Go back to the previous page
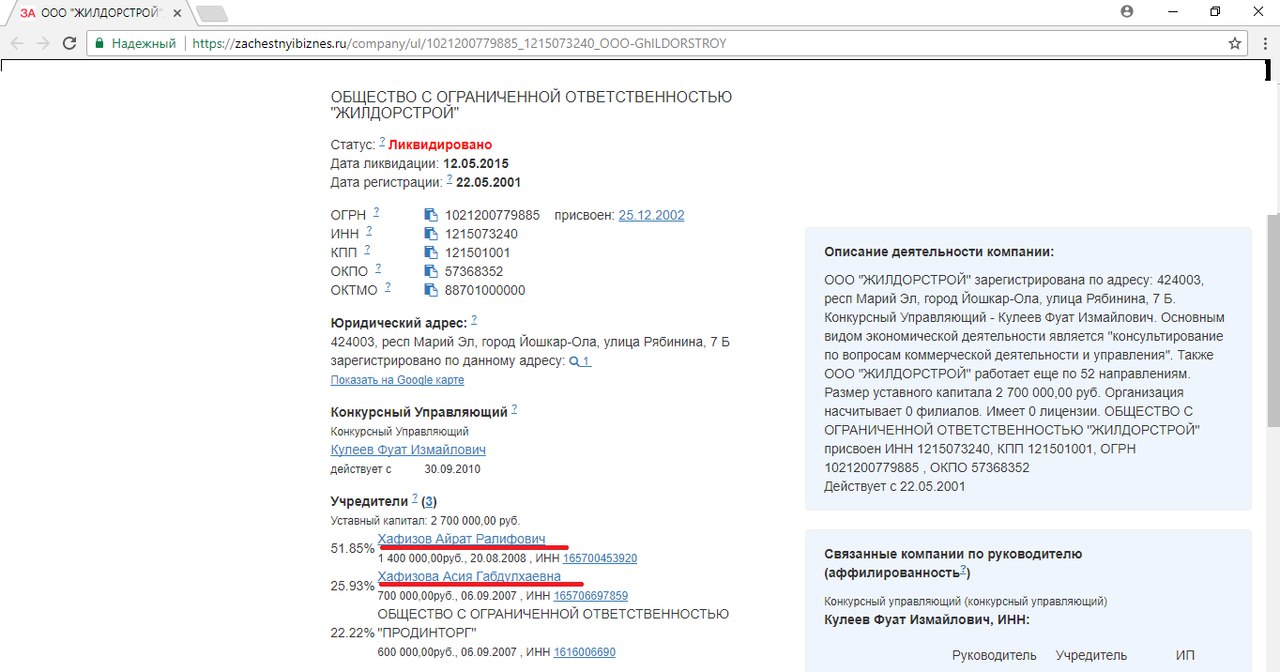Viewport: 1280px width, 672px height. [17, 43]
